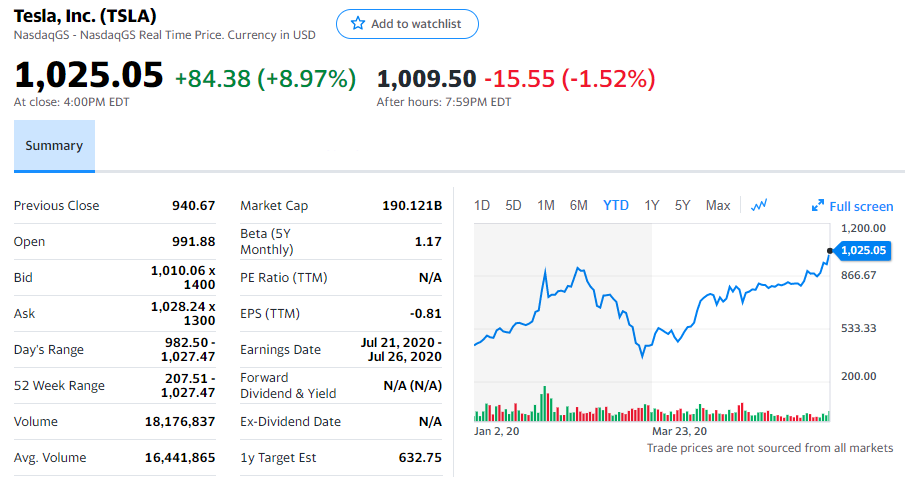The height and width of the screenshot is (477, 905).
Task: Switch chart to 1M range
Action: [545, 205]
